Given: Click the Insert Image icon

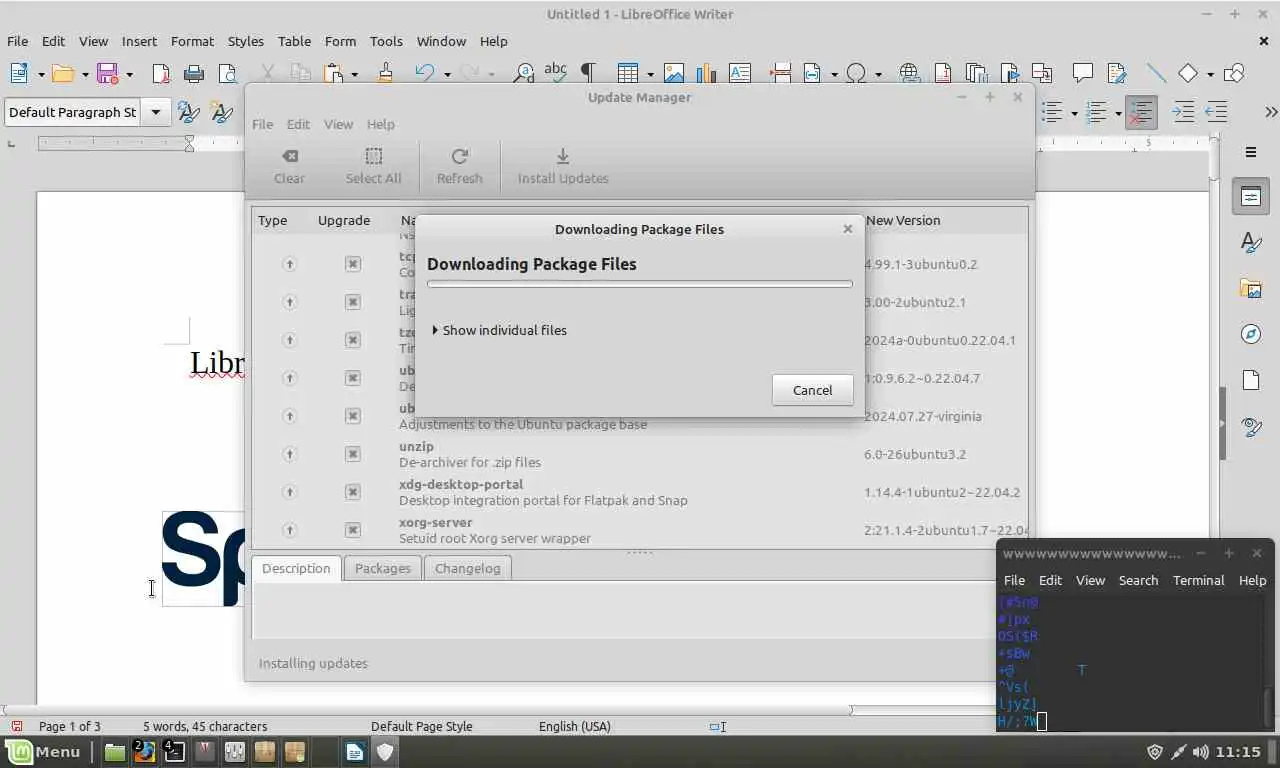Looking at the screenshot, I should coord(674,73).
